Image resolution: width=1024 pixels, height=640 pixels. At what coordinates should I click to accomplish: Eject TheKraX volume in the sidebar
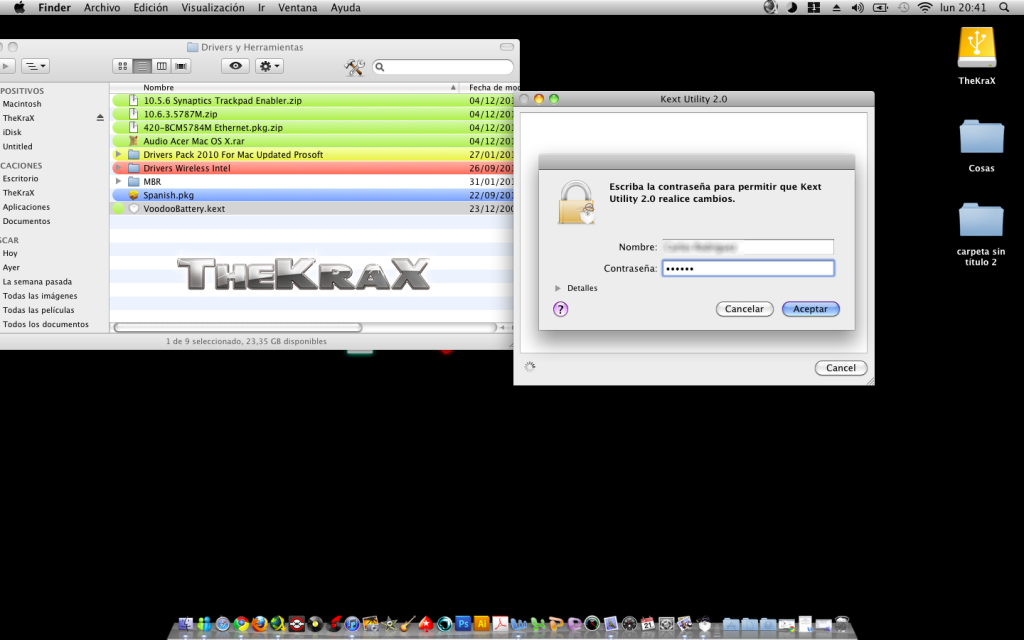tap(100, 118)
